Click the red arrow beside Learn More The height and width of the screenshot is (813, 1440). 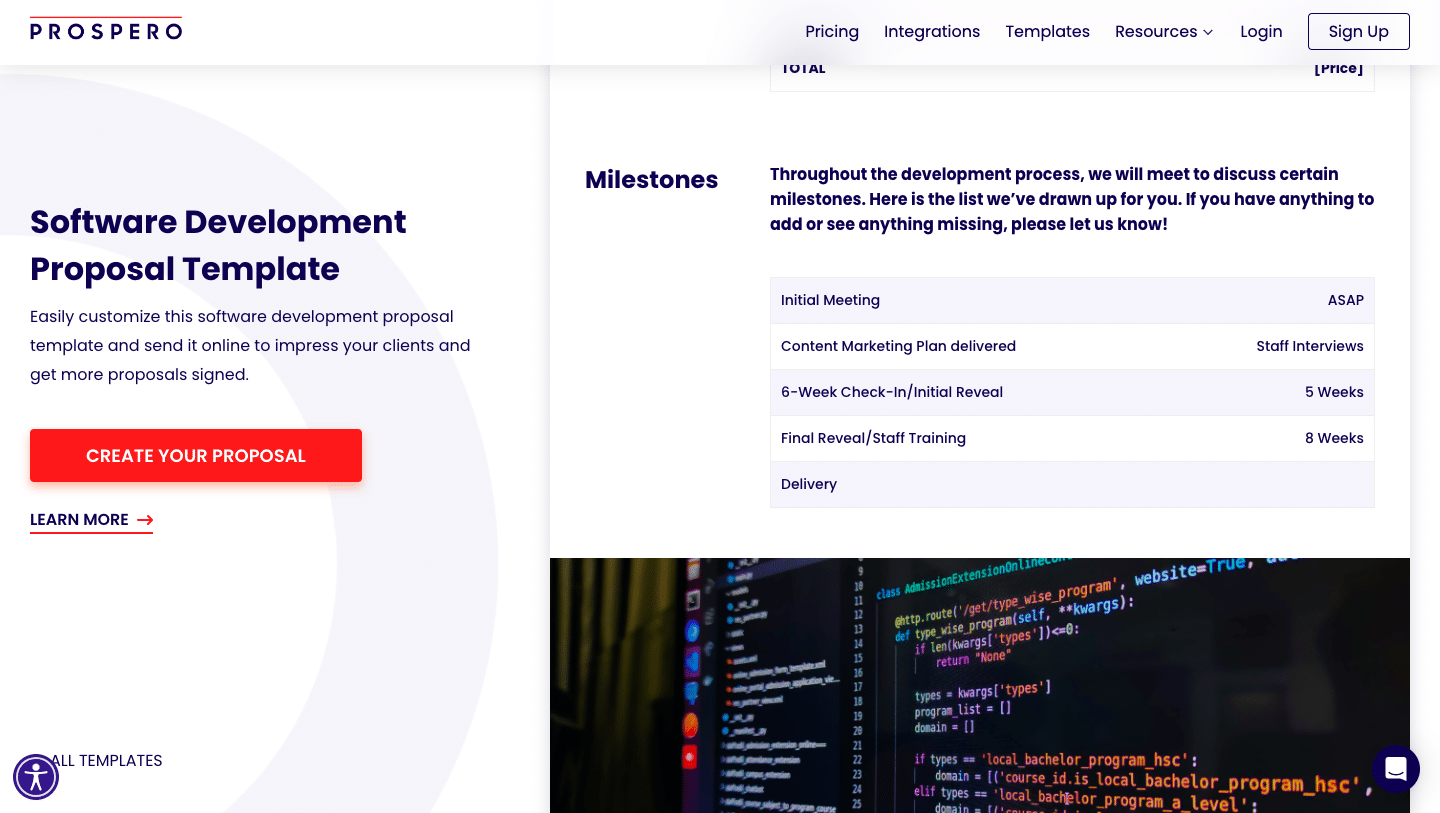145,520
